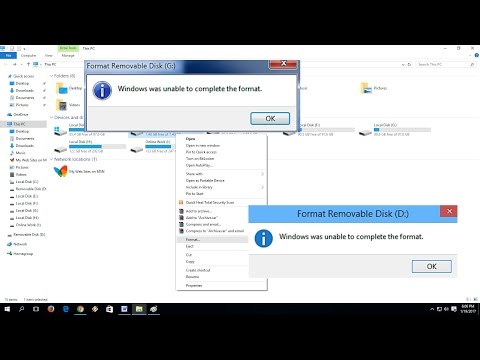Select Open AutoPlay... entry
The image size is (480, 360).
tap(199, 165)
